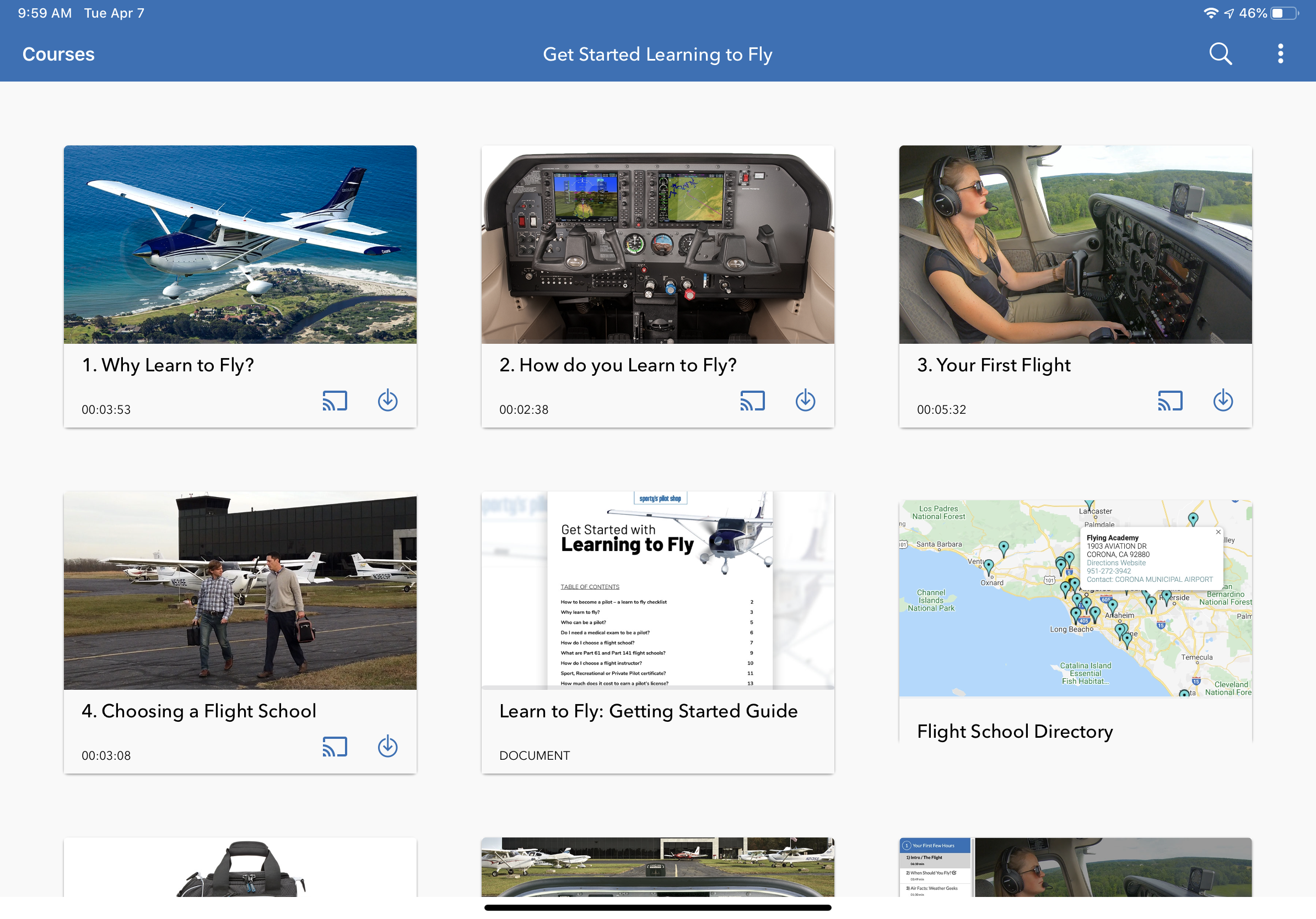Click the 00:03:53 duration label
Viewport: 1316px width, 919px height.
pos(106,410)
